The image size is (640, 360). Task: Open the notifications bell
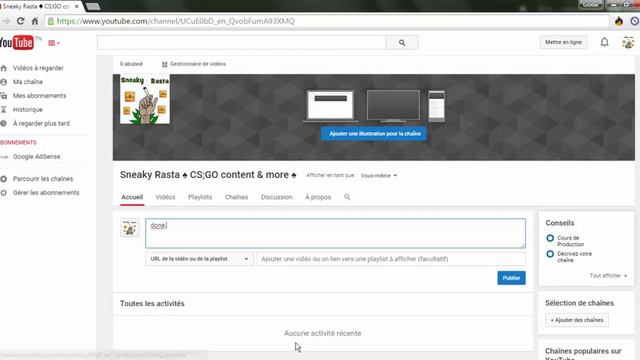604,42
